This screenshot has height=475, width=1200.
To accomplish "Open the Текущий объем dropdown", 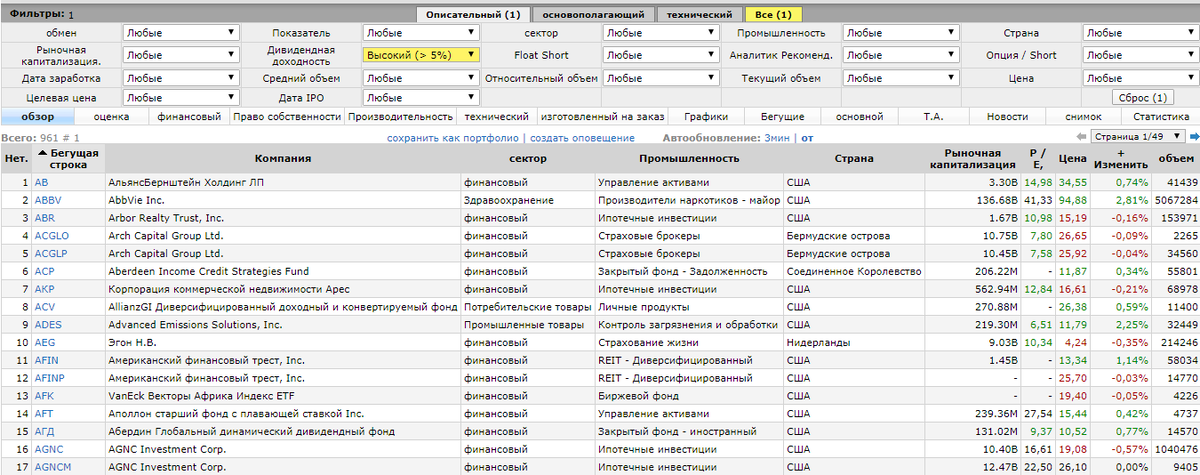I will coord(902,77).
